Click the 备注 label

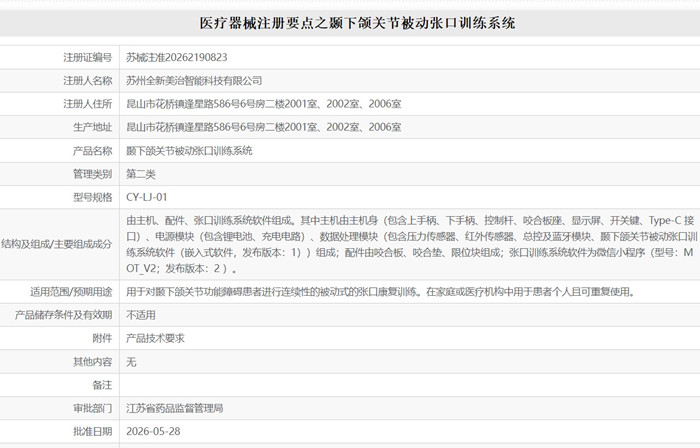point(102,385)
